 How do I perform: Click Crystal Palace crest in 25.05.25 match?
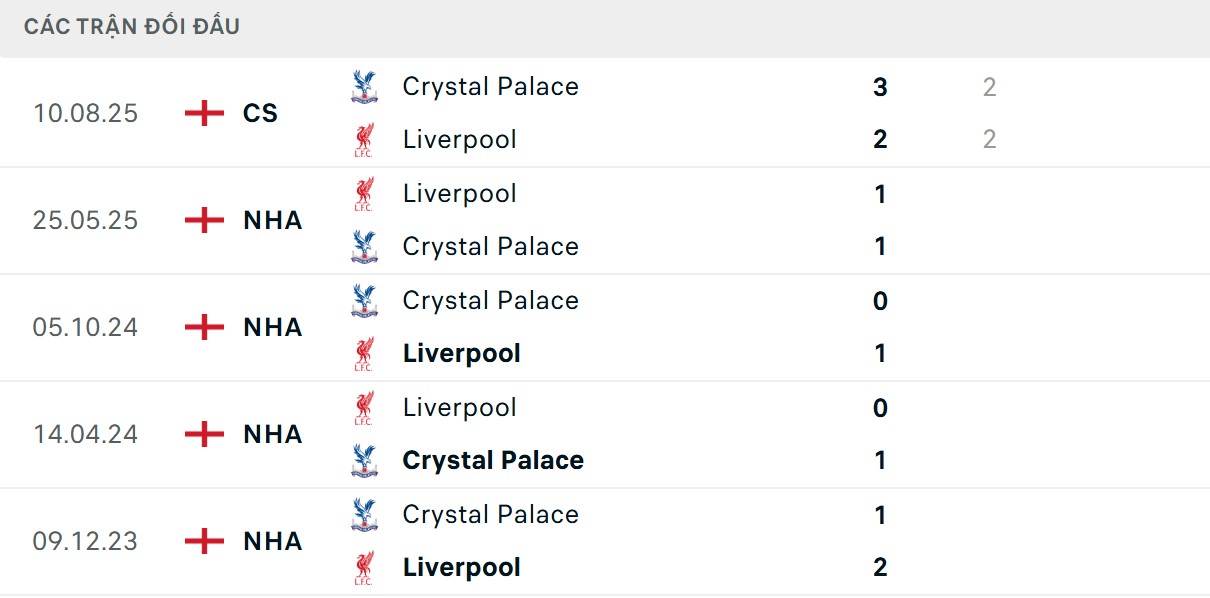[x=364, y=247]
